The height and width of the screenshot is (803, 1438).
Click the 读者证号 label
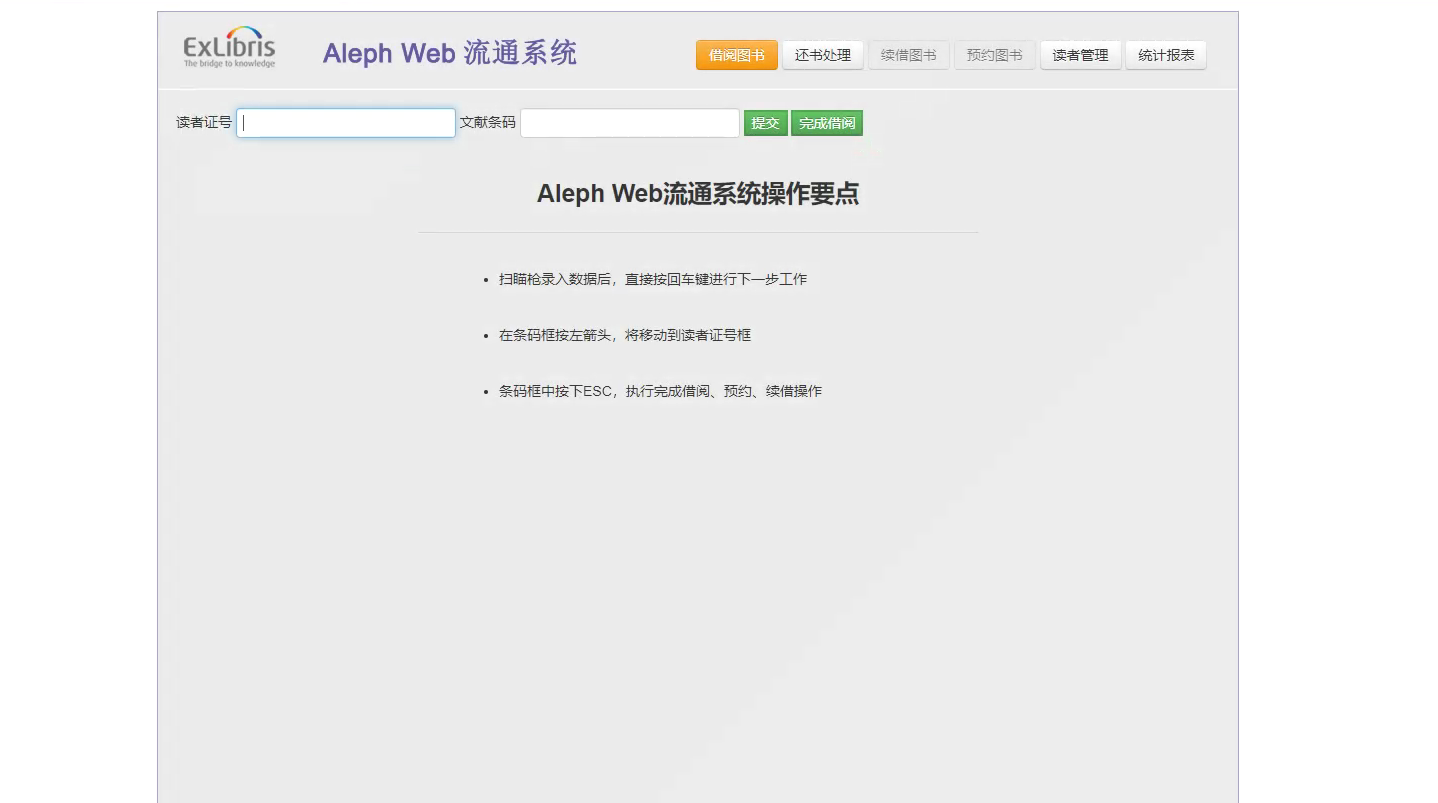coord(204,122)
